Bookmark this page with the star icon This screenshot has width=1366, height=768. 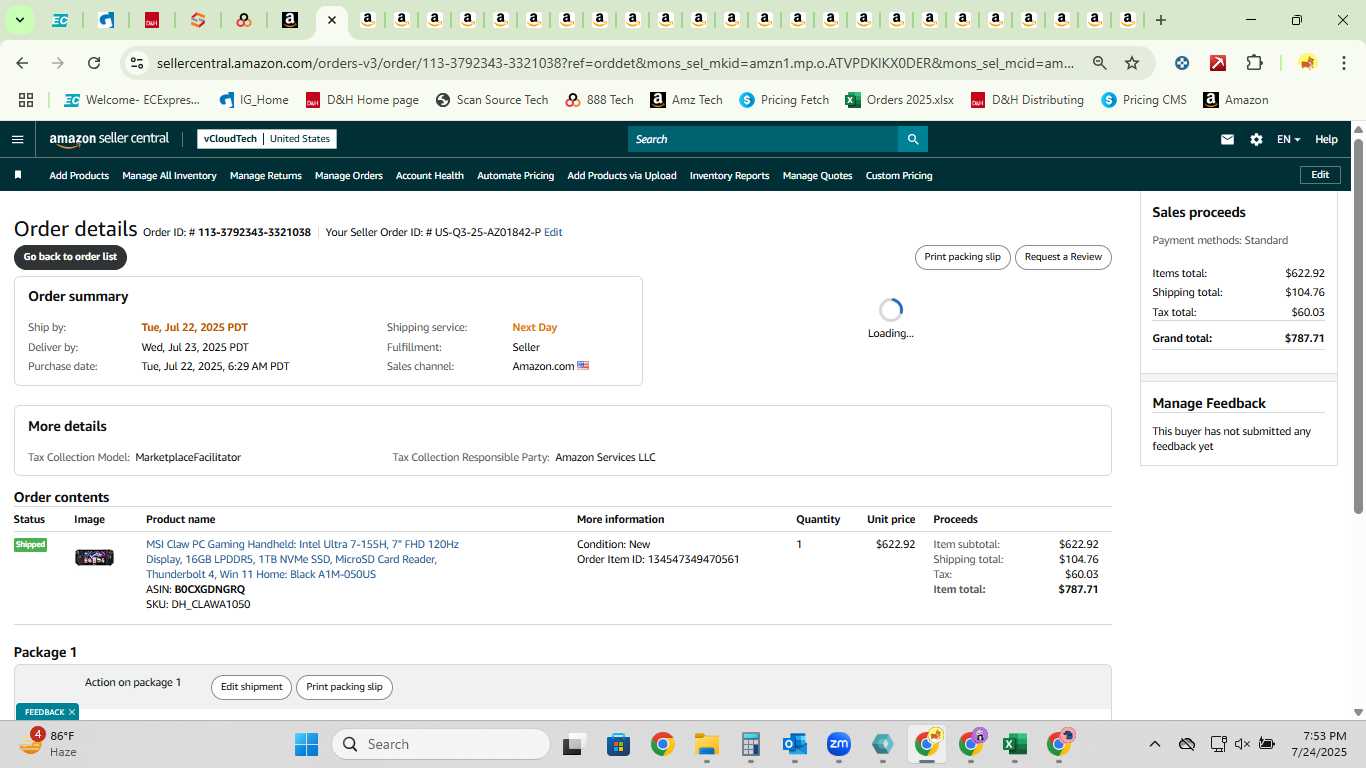click(1132, 63)
